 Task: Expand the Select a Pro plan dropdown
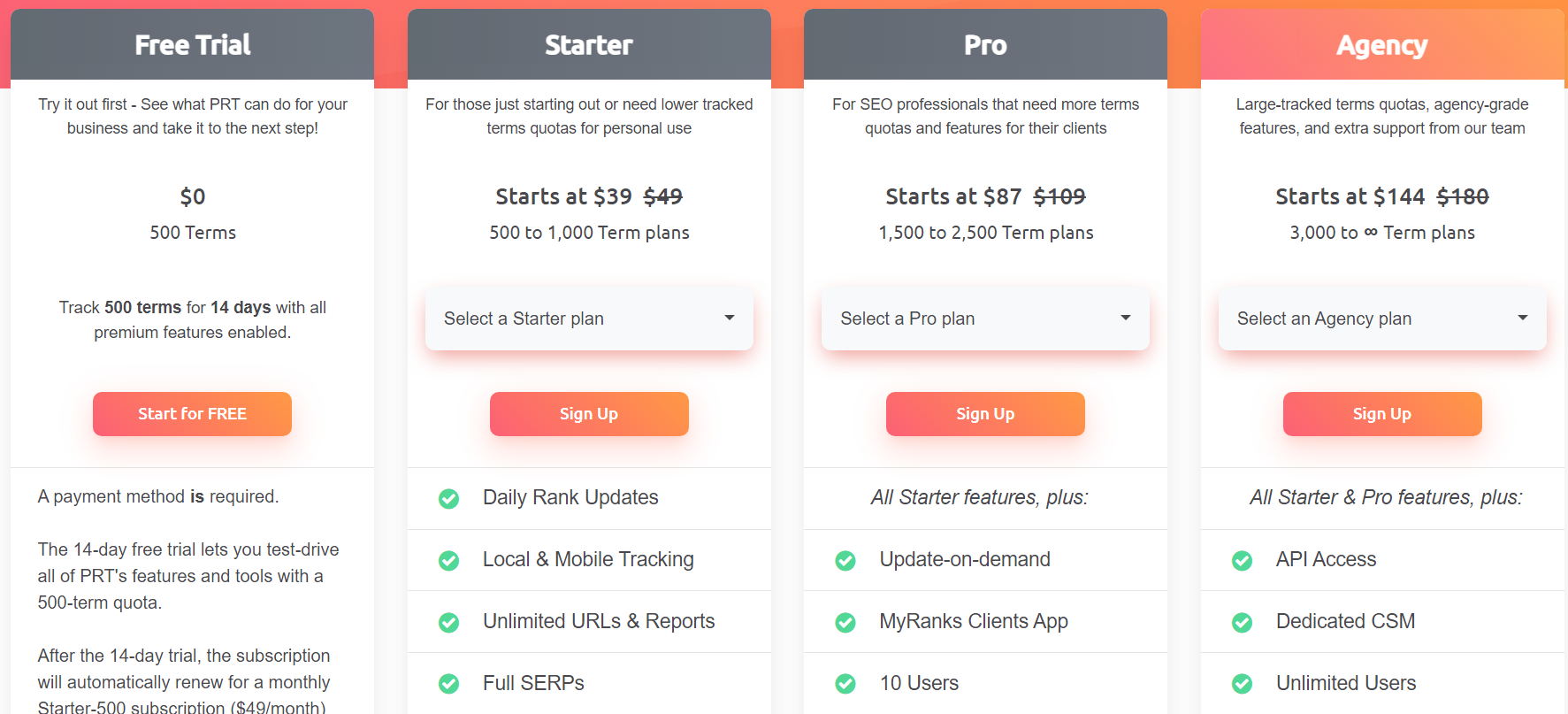tap(985, 319)
